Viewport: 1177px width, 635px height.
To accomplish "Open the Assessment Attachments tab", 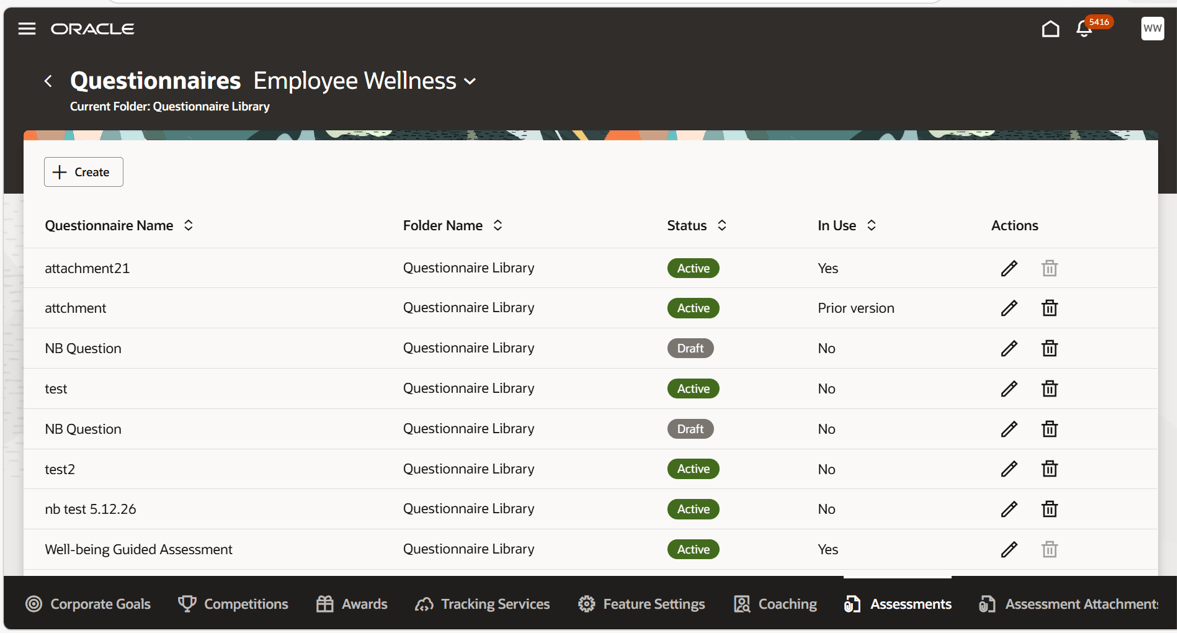I will click(x=1068, y=604).
